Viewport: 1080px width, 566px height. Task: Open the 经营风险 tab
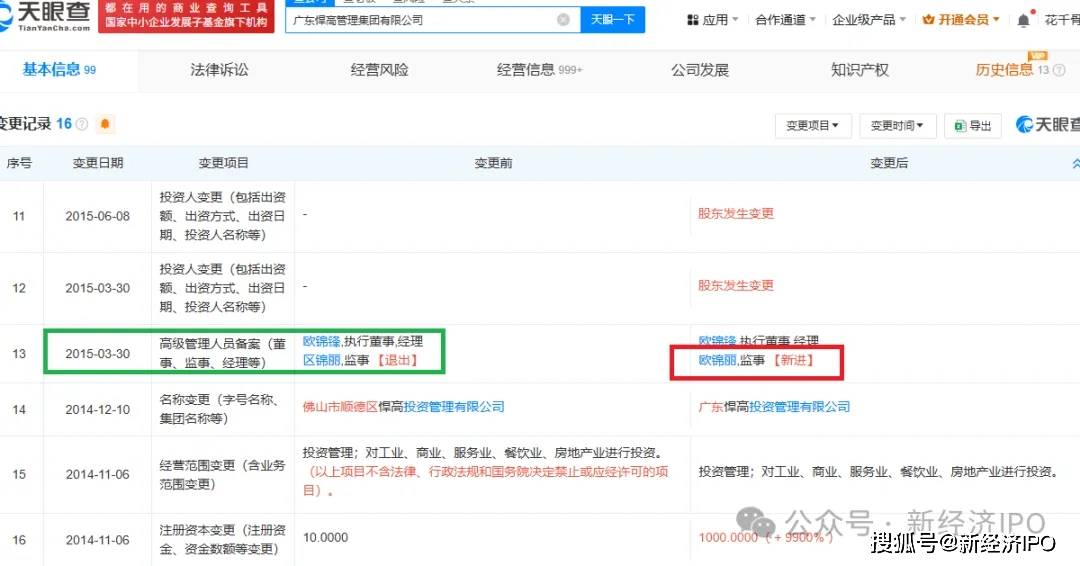coord(379,70)
